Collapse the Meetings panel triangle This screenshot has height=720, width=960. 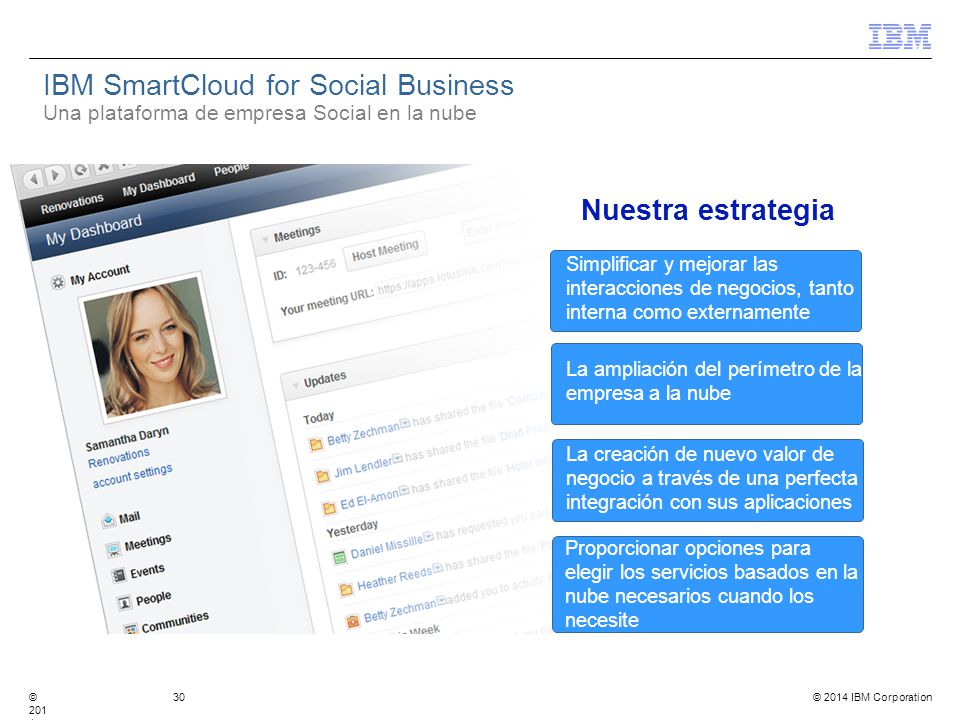pyautogui.click(x=266, y=239)
